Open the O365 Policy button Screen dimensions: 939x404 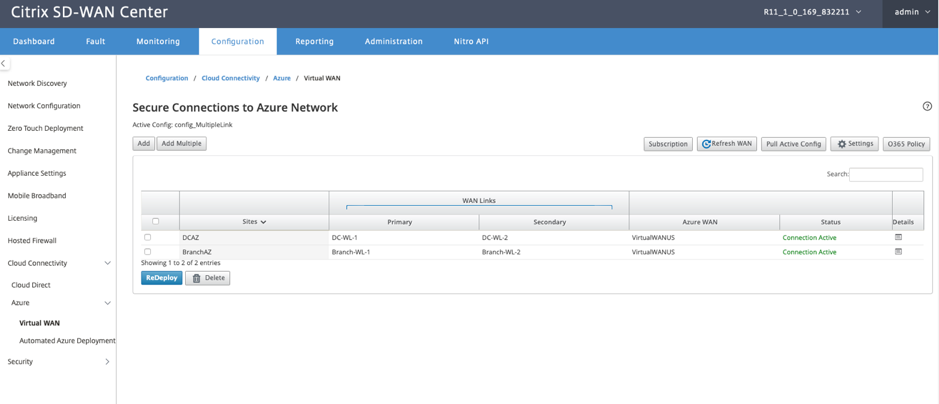click(x=907, y=144)
